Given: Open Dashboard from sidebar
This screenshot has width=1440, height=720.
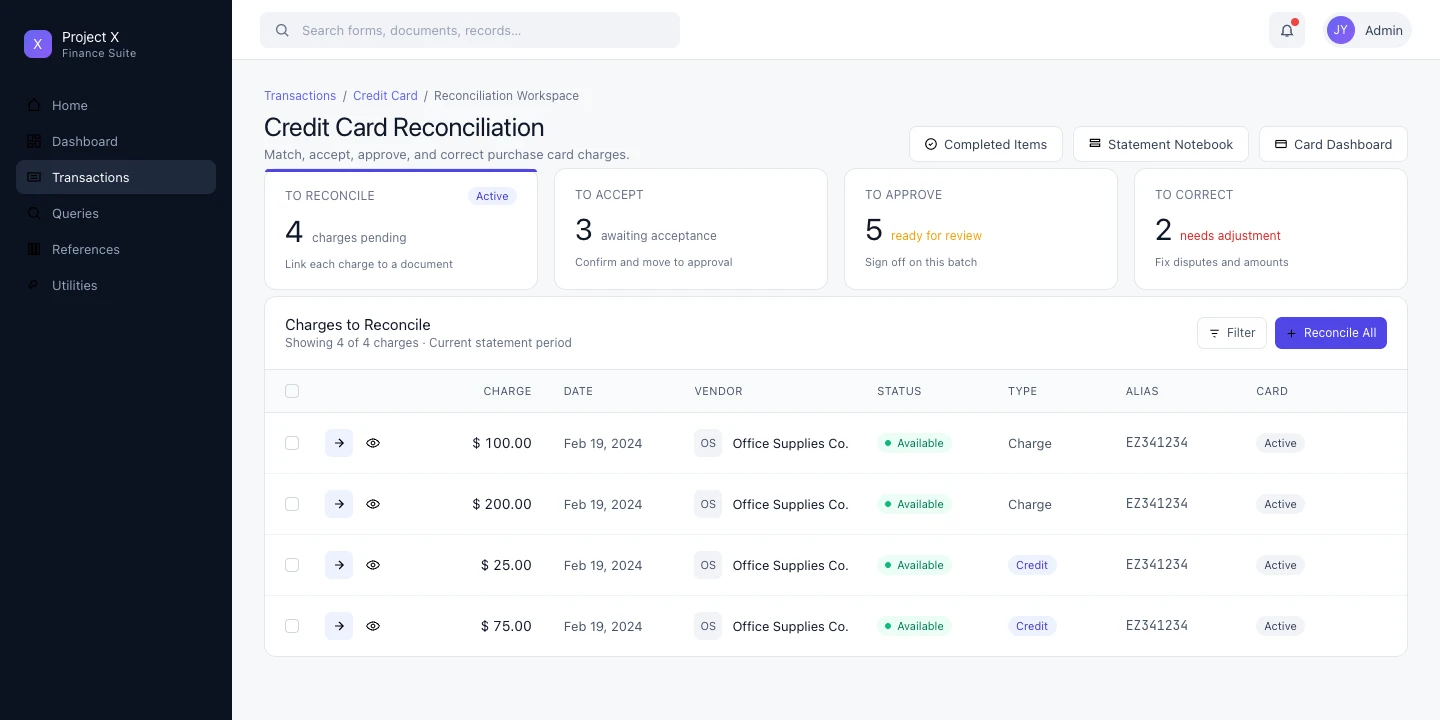Looking at the screenshot, I should pos(116,141).
